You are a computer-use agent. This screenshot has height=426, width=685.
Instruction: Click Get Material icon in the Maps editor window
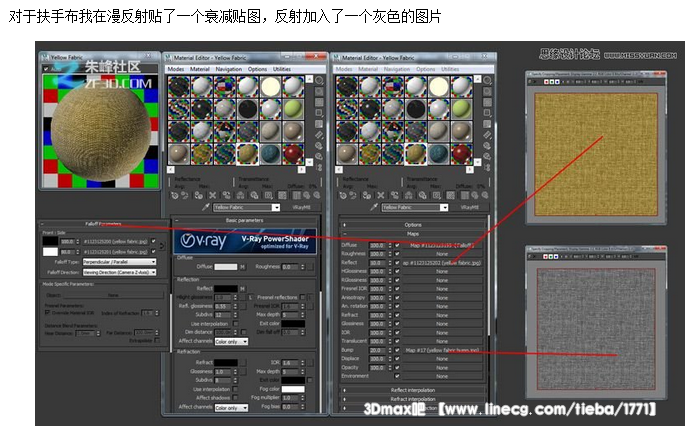pyautogui.click(x=343, y=195)
